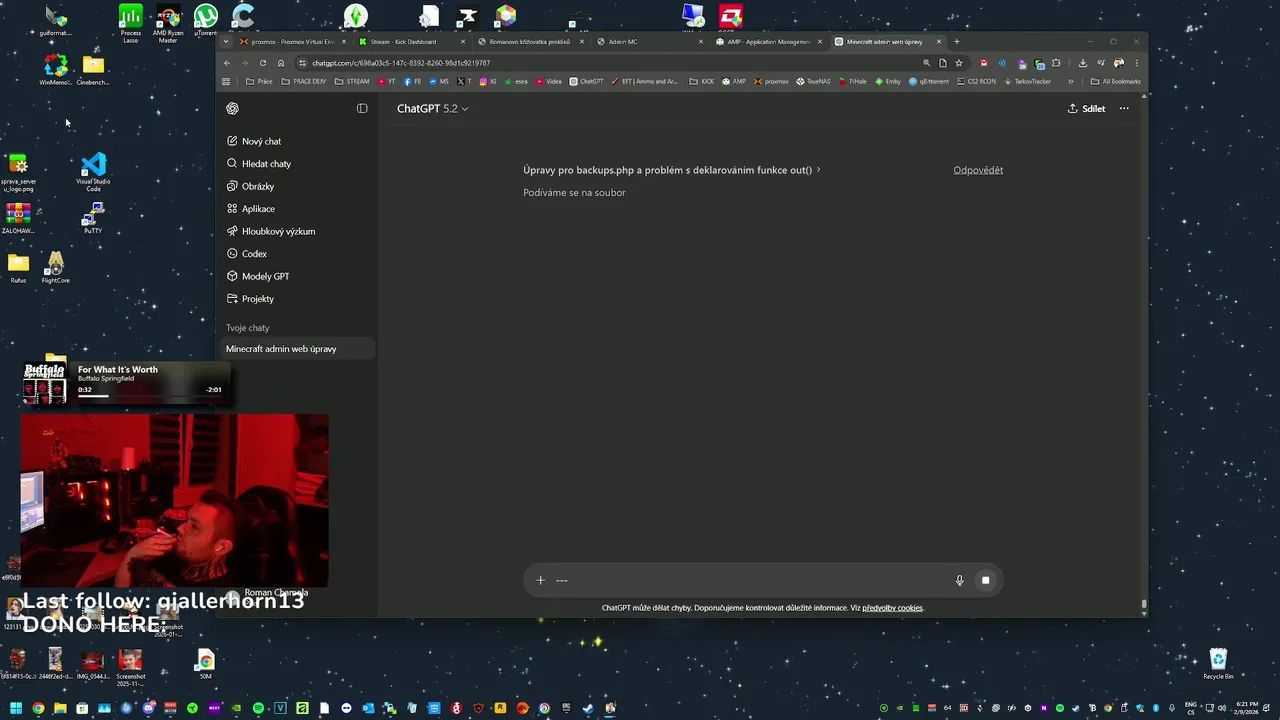The height and width of the screenshot is (720, 1280).
Task: Bookmark this page with the star icon
Action: (959, 63)
